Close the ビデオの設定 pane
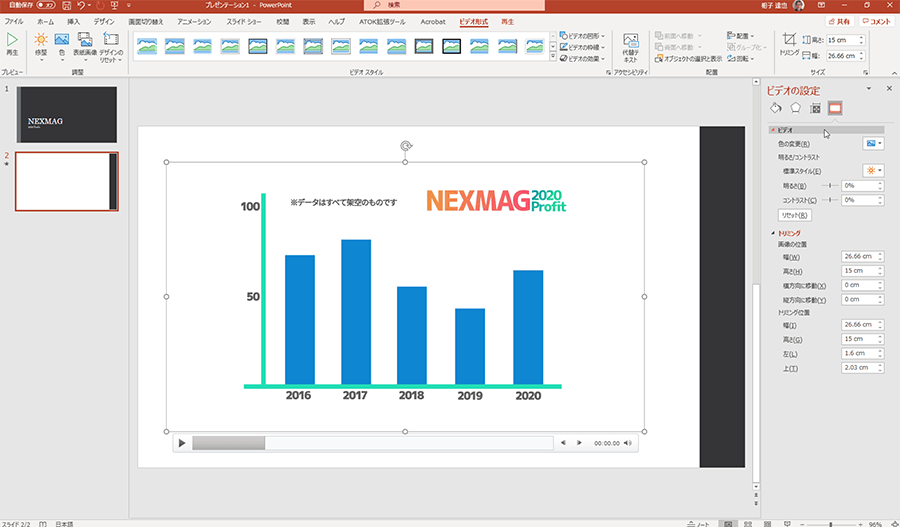The image size is (900, 527). click(889, 88)
